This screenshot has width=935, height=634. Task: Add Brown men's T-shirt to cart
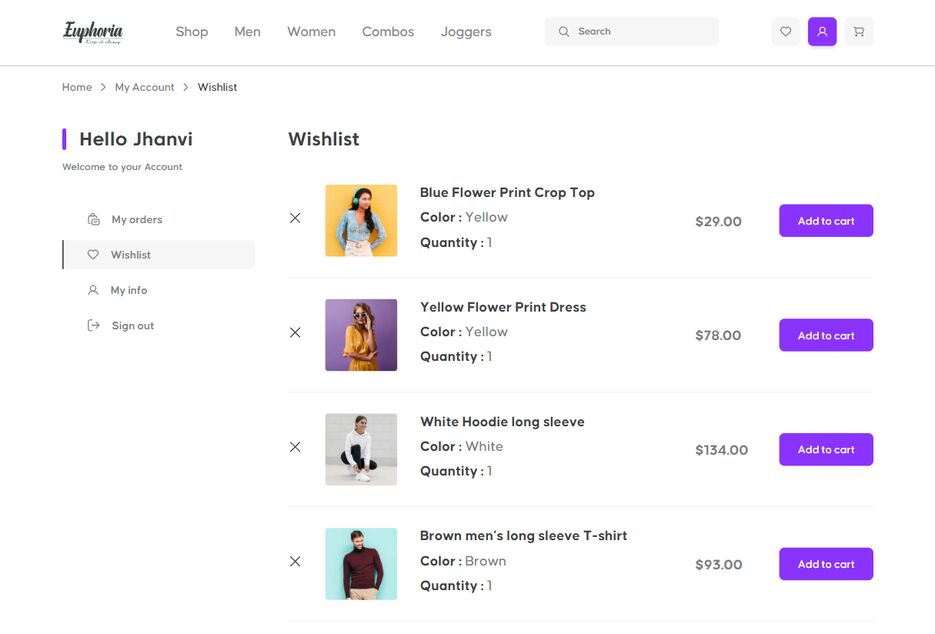click(x=825, y=564)
